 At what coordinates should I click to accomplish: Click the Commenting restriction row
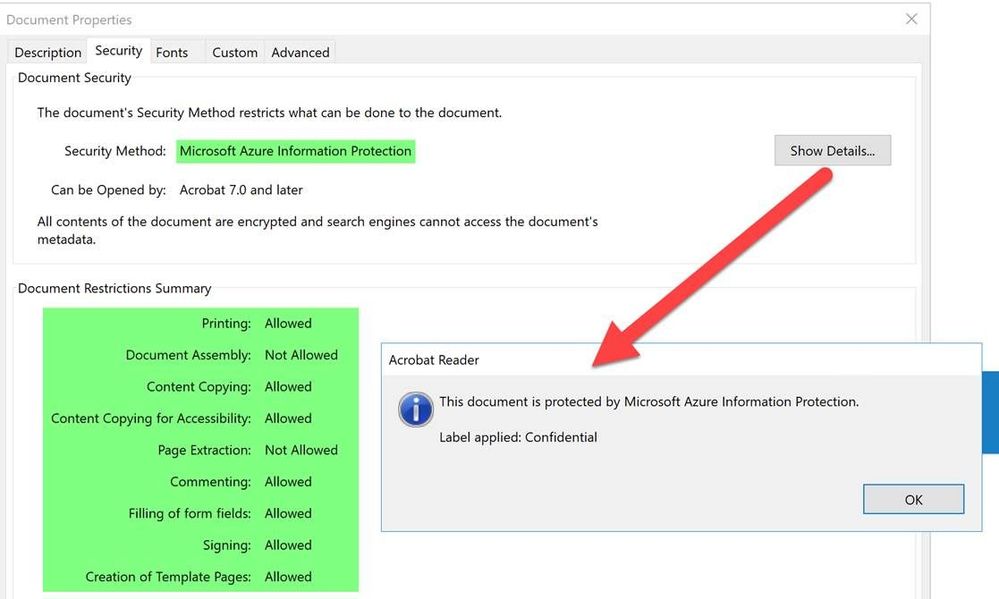click(x=241, y=482)
